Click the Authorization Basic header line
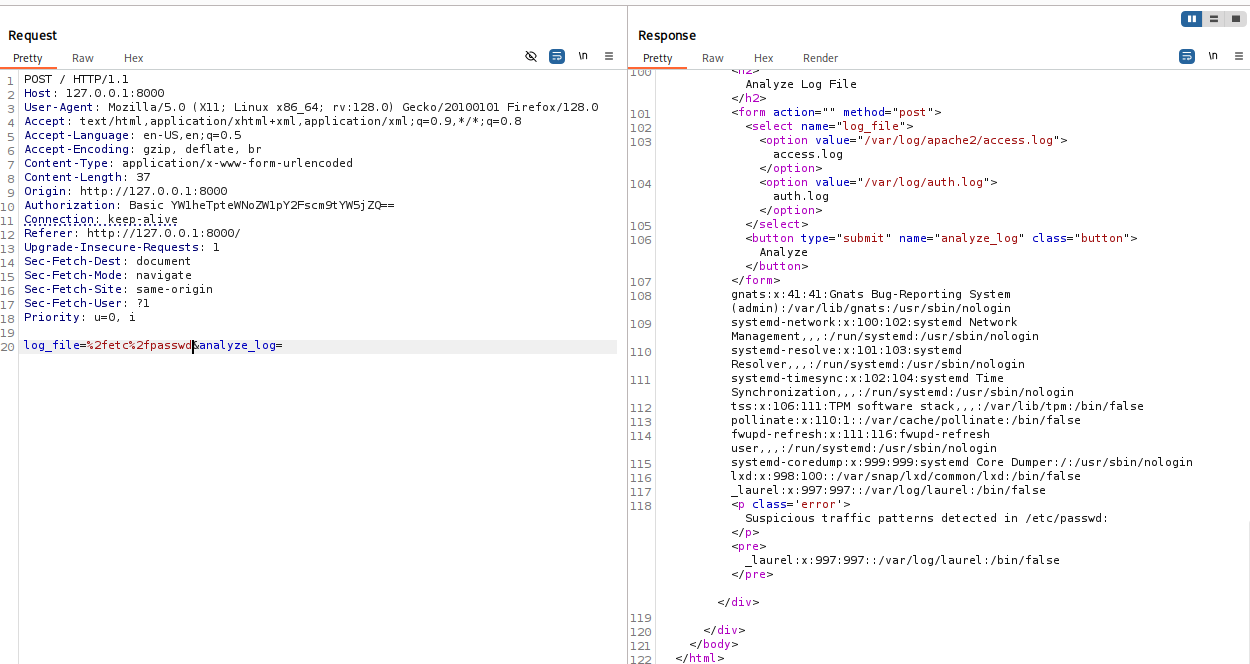 [209, 206]
